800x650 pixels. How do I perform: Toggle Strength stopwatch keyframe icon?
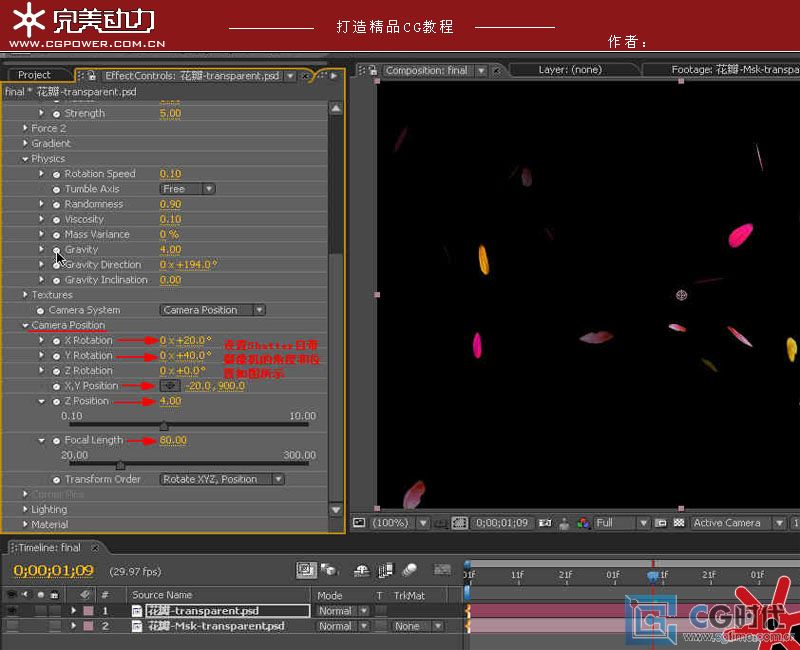pos(57,114)
